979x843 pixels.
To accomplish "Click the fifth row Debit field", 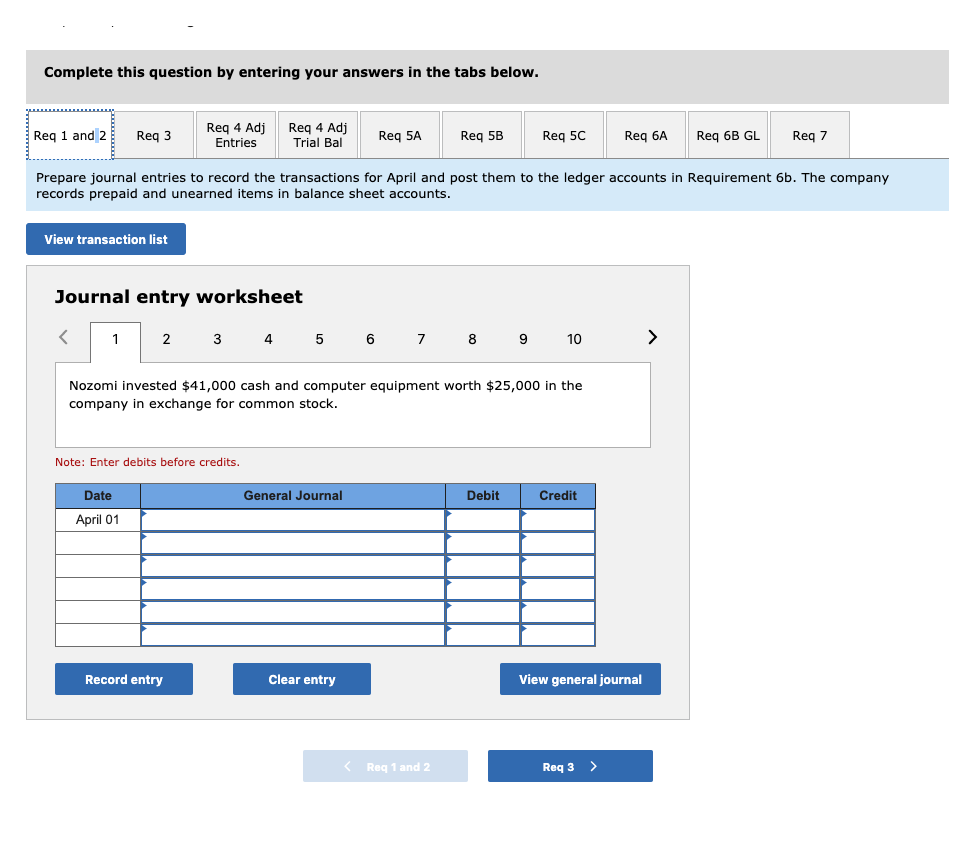I will (x=483, y=612).
